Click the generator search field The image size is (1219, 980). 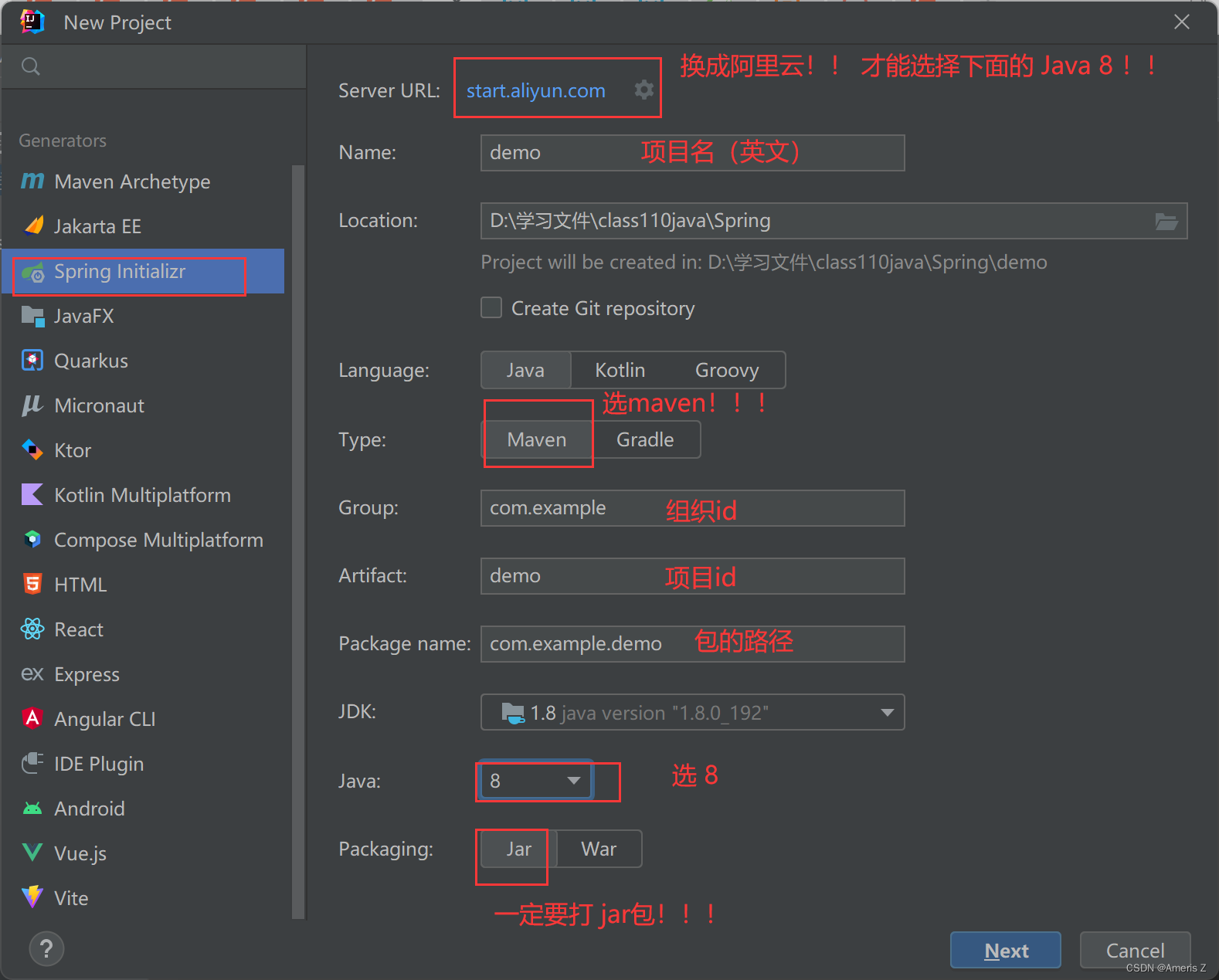point(154,66)
